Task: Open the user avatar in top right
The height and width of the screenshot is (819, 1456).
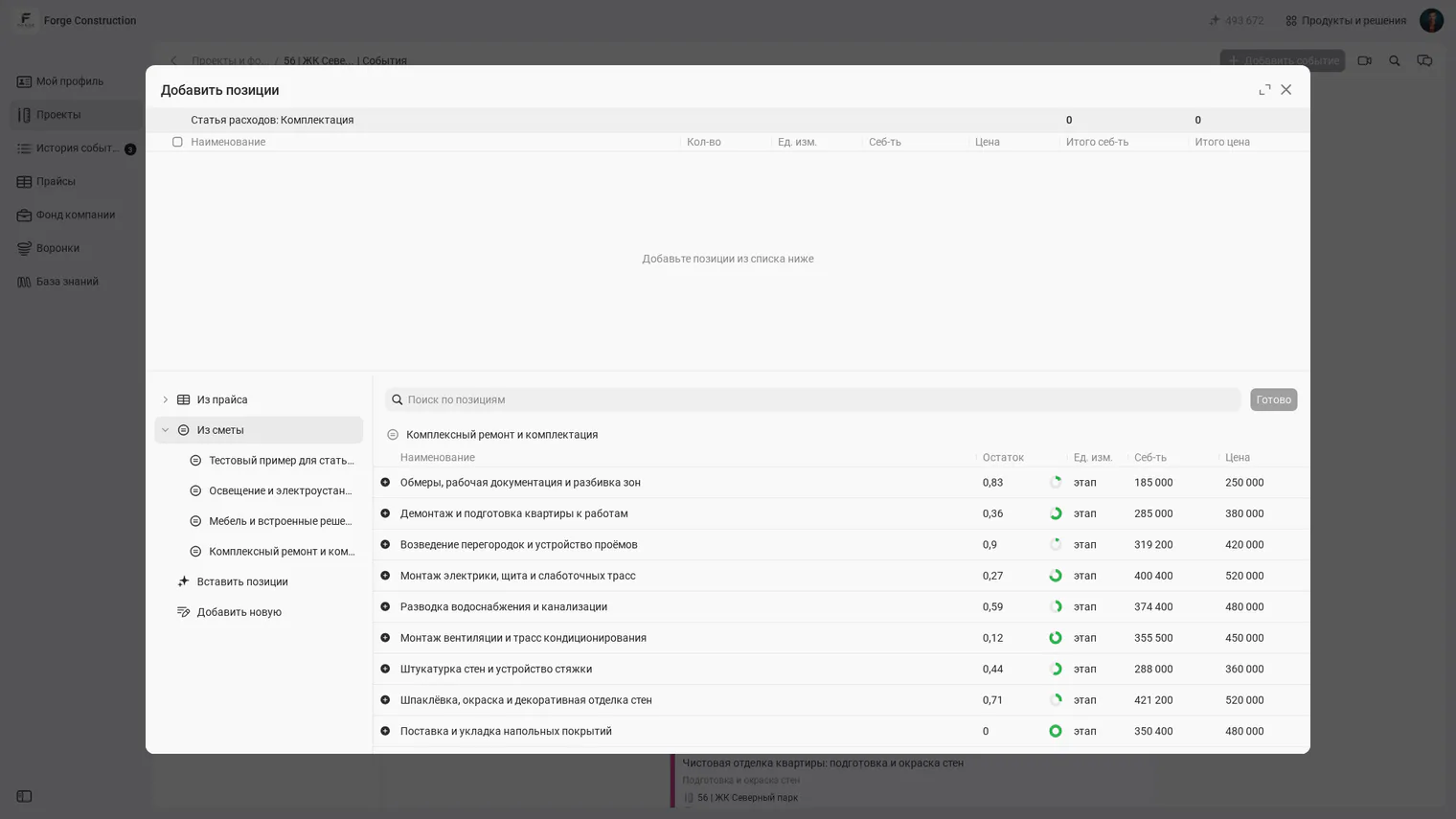Action: pyautogui.click(x=1431, y=20)
